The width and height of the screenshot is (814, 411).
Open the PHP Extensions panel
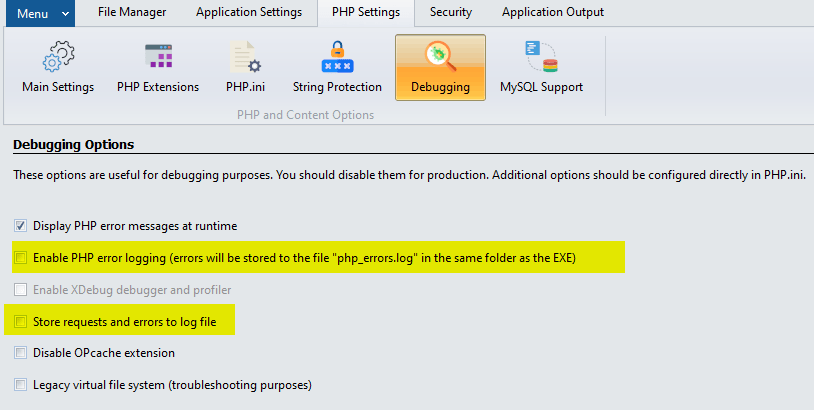[158, 59]
